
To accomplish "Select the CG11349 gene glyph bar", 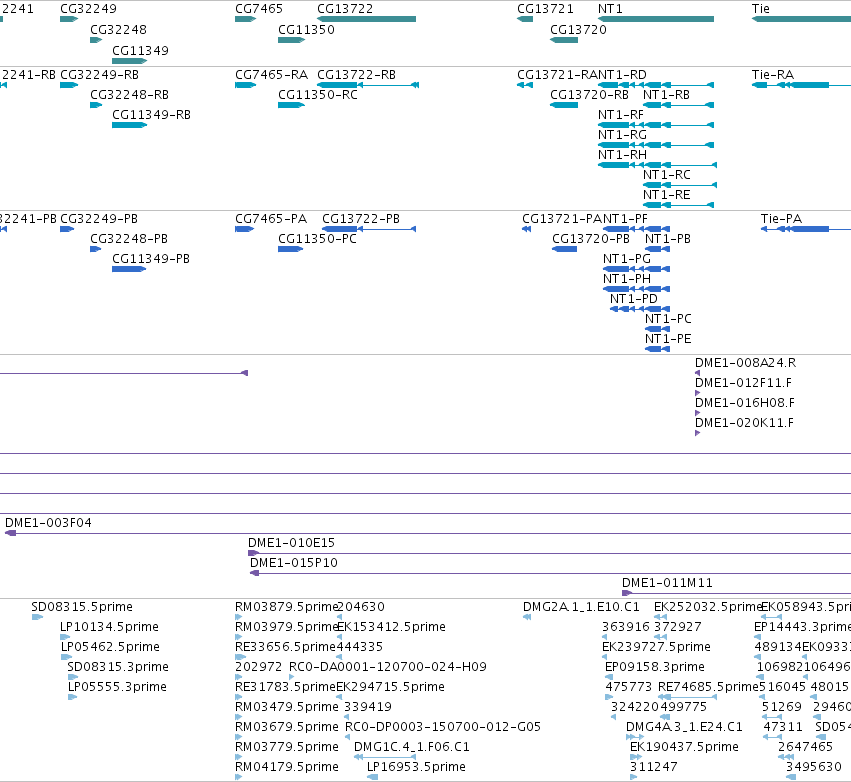I will [129, 61].
